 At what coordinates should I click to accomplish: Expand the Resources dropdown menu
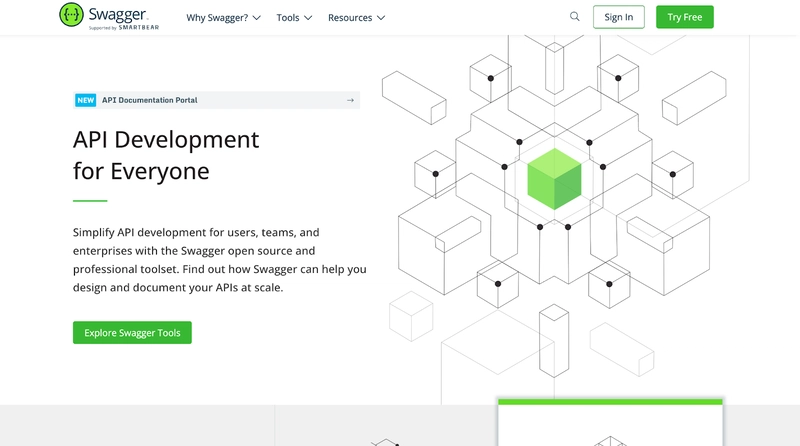tap(356, 17)
